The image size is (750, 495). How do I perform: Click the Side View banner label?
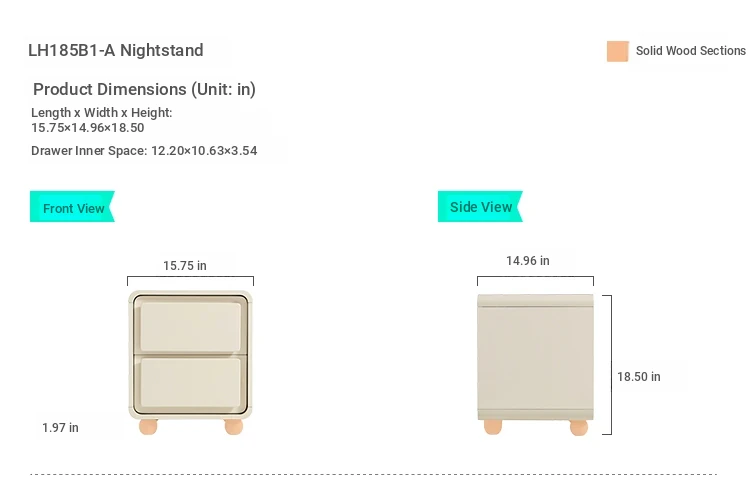(480, 207)
